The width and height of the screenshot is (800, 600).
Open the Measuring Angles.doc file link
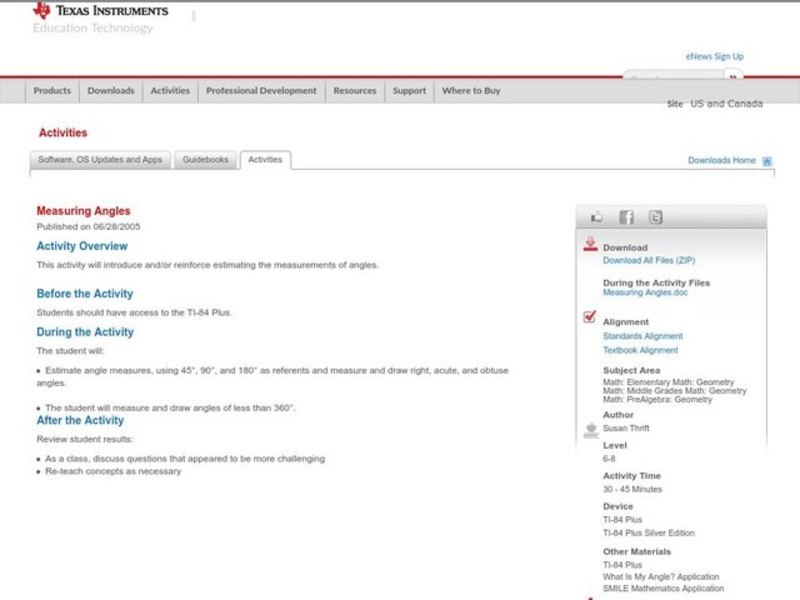645,293
